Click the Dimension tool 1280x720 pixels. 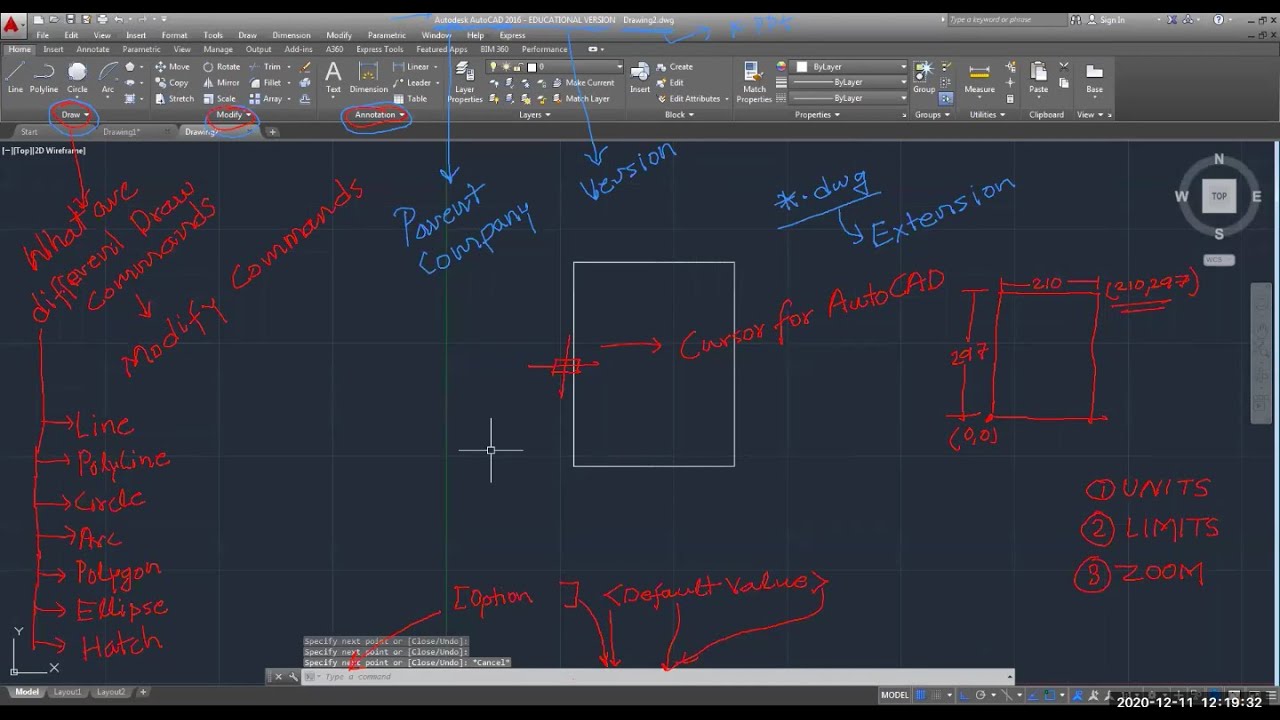(x=368, y=77)
